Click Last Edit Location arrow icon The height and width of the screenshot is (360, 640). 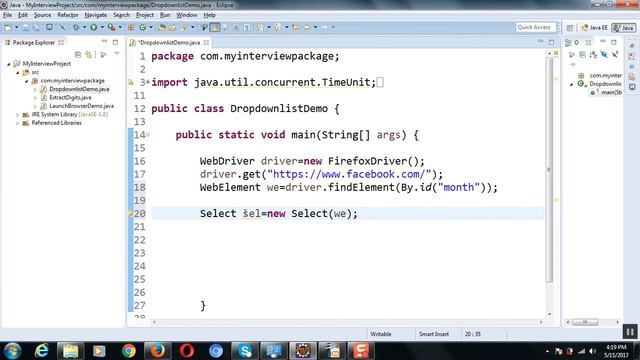pyautogui.click(x=296, y=27)
